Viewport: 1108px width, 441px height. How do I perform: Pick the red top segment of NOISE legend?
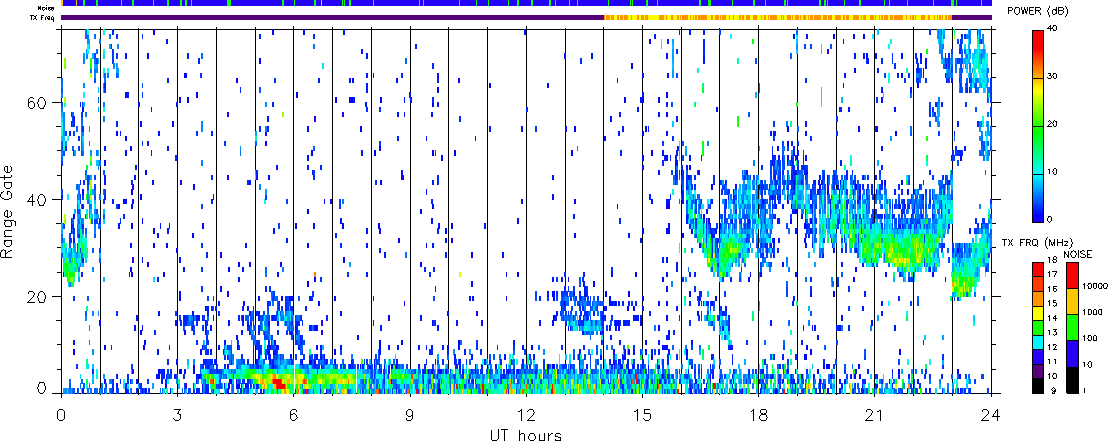point(1073,274)
